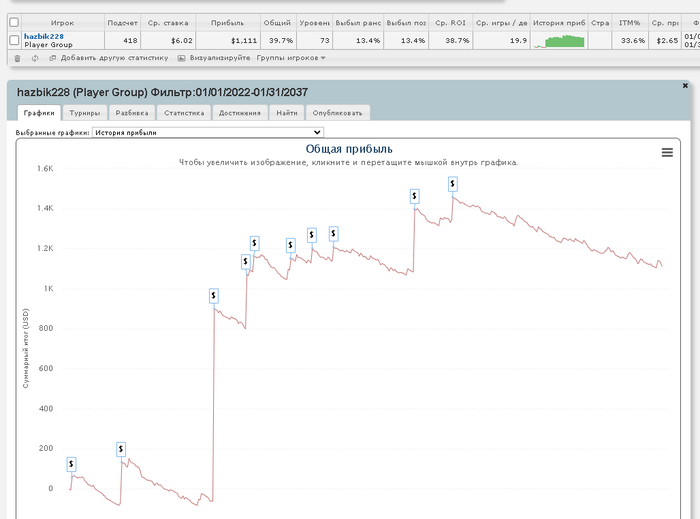The image size is (700, 519).
Task: Sort by the Подсчет column header
Action: (x=122, y=23)
